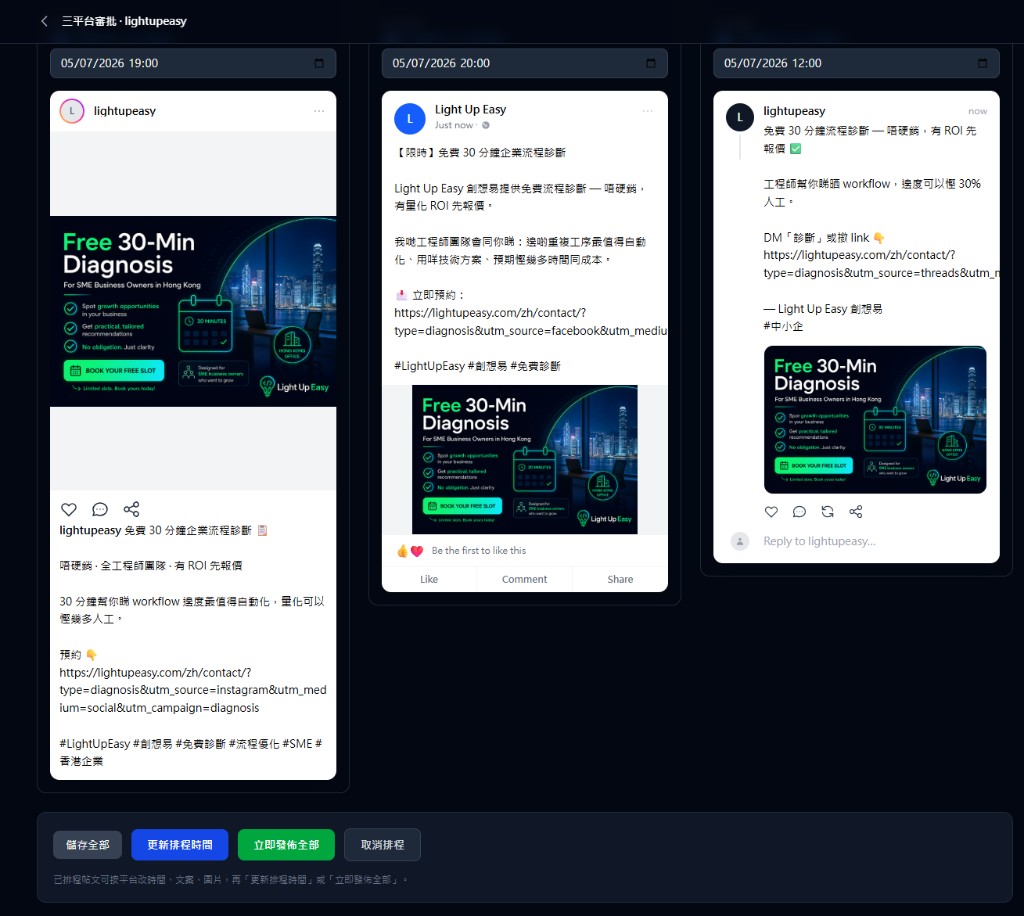The image size is (1024, 916).
Task: Click Facebook Like button
Action: (x=429, y=579)
